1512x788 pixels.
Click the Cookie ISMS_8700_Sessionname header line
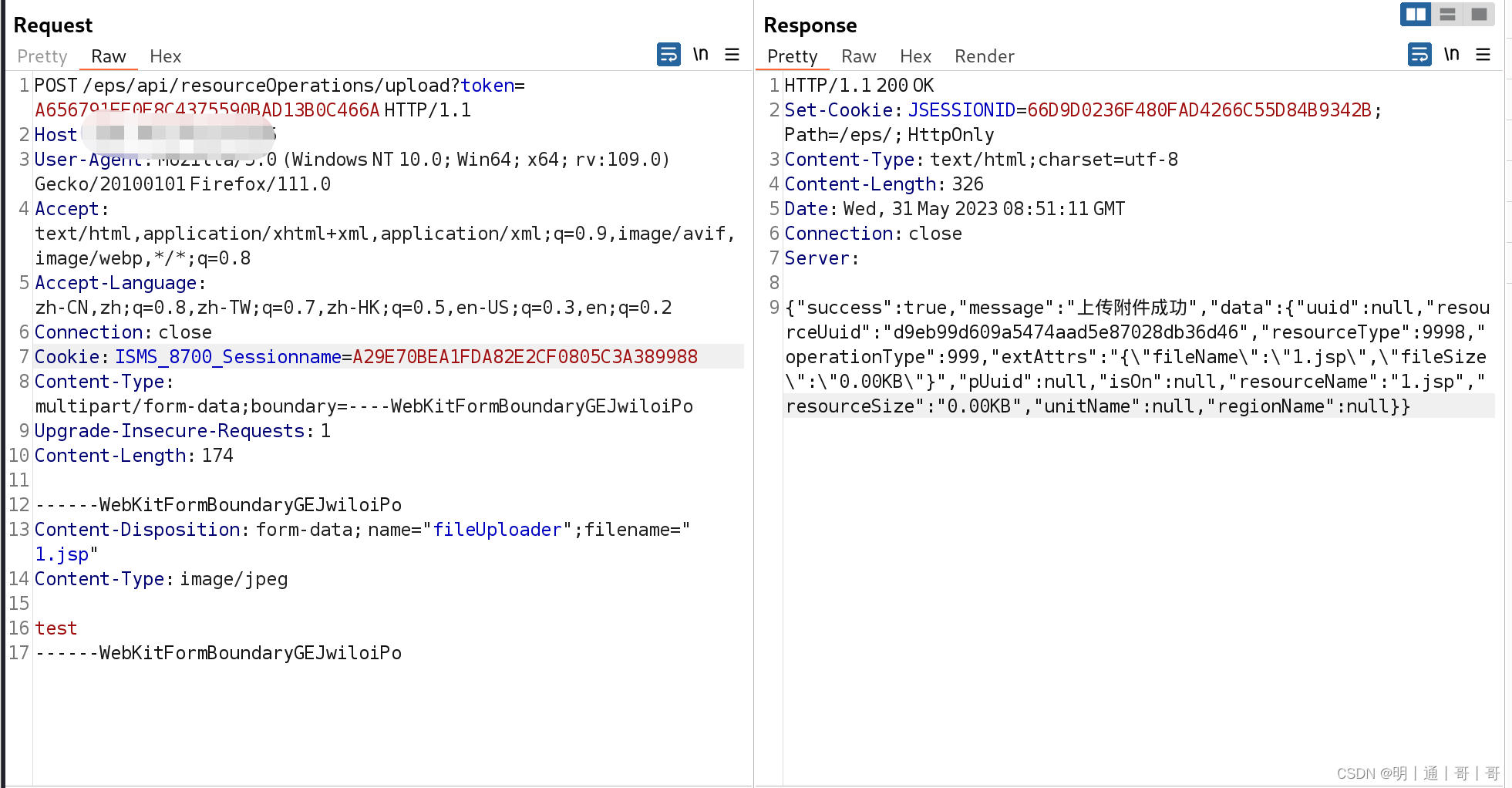coord(365,357)
